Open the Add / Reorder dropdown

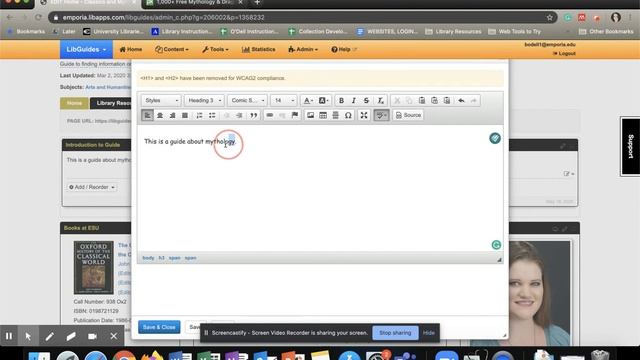pyautogui.click(x=92, y=187)
